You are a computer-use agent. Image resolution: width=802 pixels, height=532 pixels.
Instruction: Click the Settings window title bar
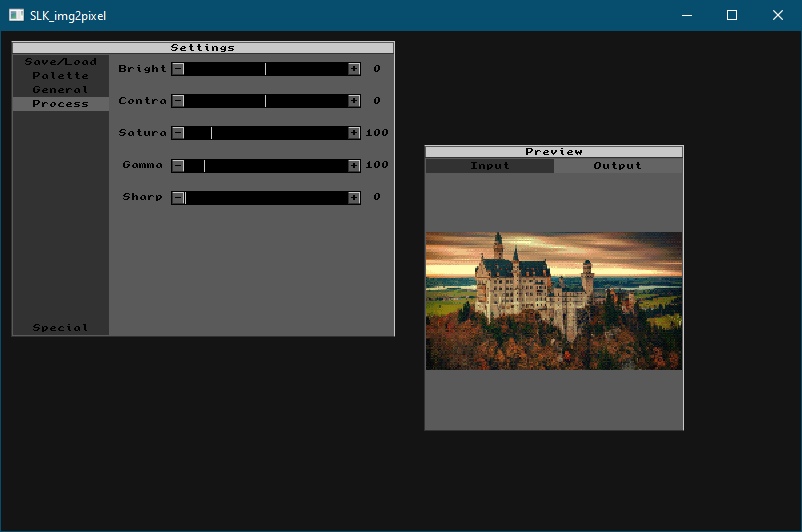pos(203,47)
